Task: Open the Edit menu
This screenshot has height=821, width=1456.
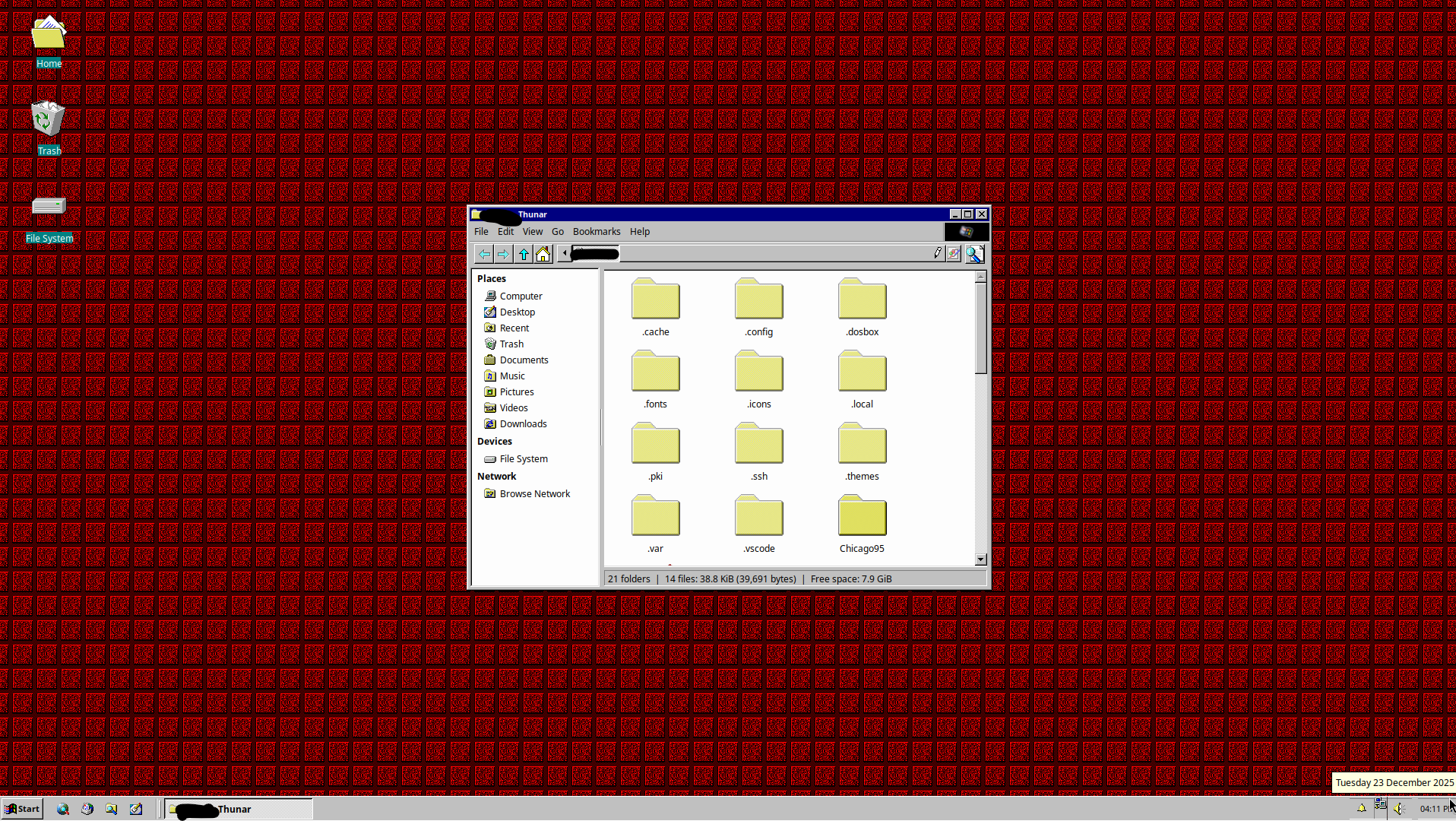Action: (505, 232)
